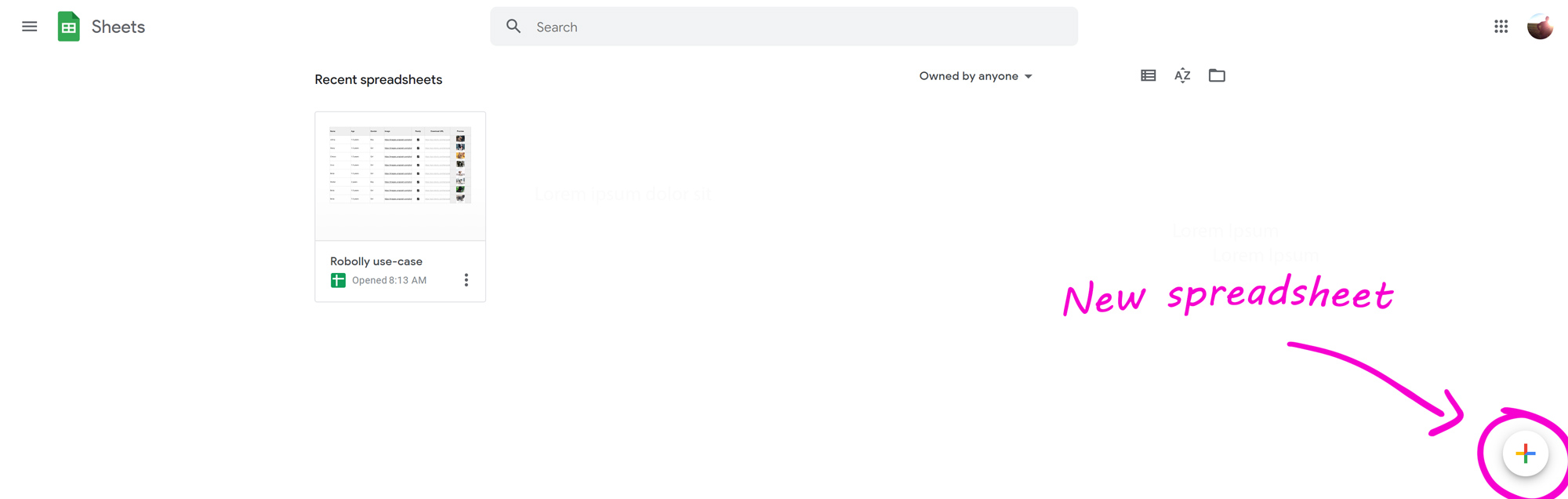
Task: Click the pink "New spreadsheet" handwritten label
Action: pyautogui.click(x=1227, y=297)
